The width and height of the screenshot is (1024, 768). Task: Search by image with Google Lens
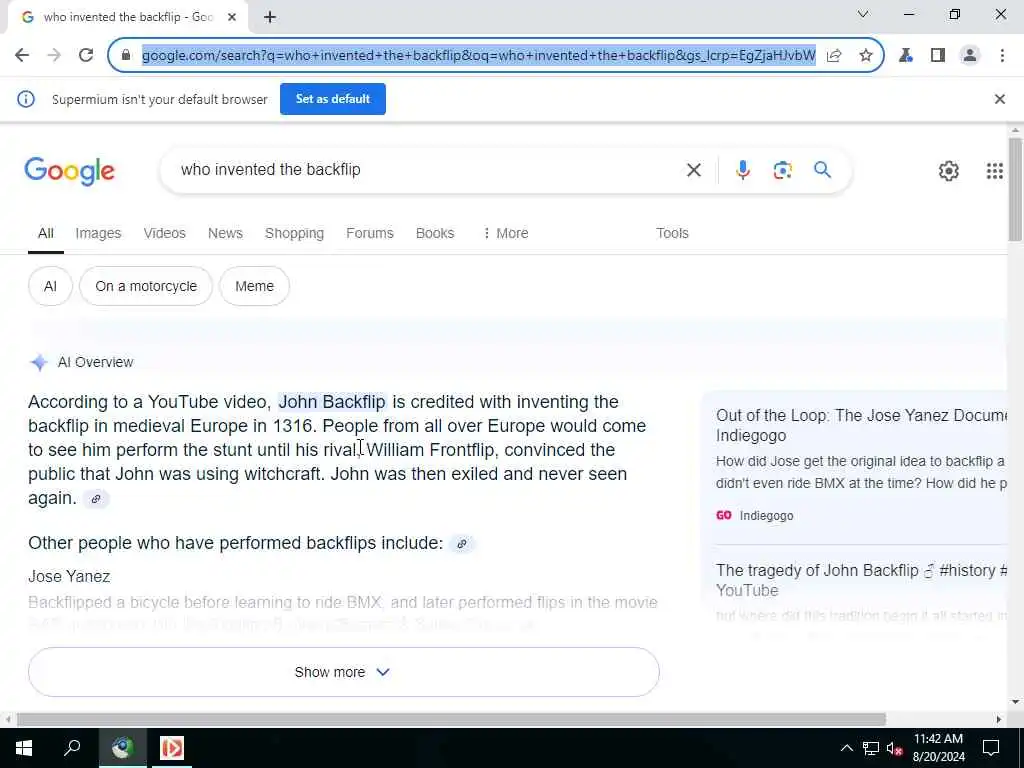click(782, 170)
